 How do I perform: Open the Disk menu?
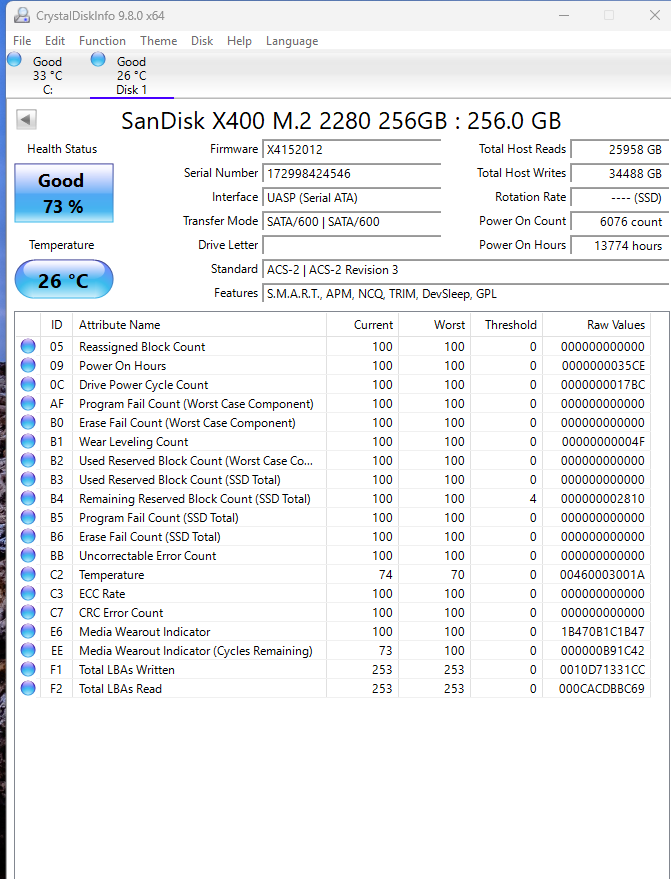click(202, 41)
